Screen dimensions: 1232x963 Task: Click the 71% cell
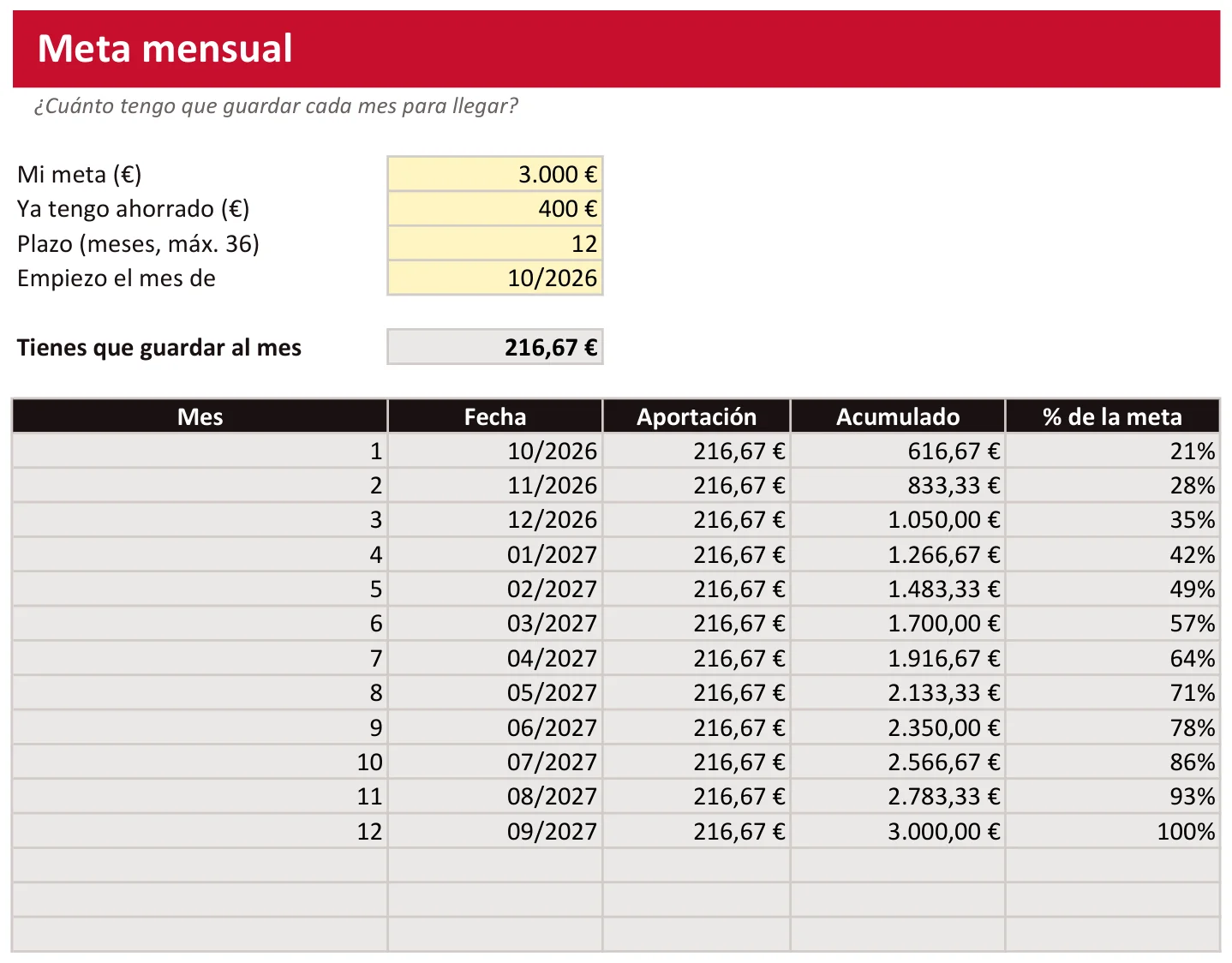pos(1112,692)
